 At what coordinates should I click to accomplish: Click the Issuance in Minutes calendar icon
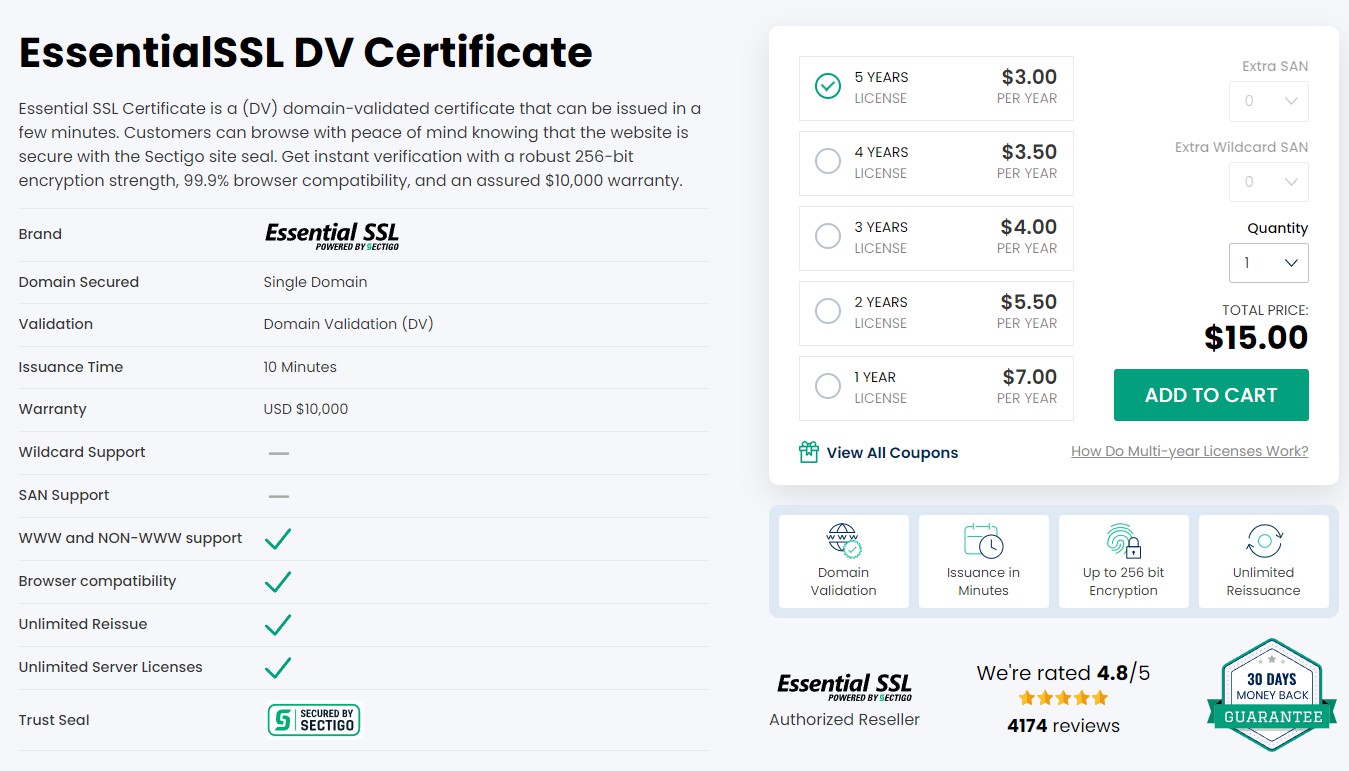coord(984,541)
